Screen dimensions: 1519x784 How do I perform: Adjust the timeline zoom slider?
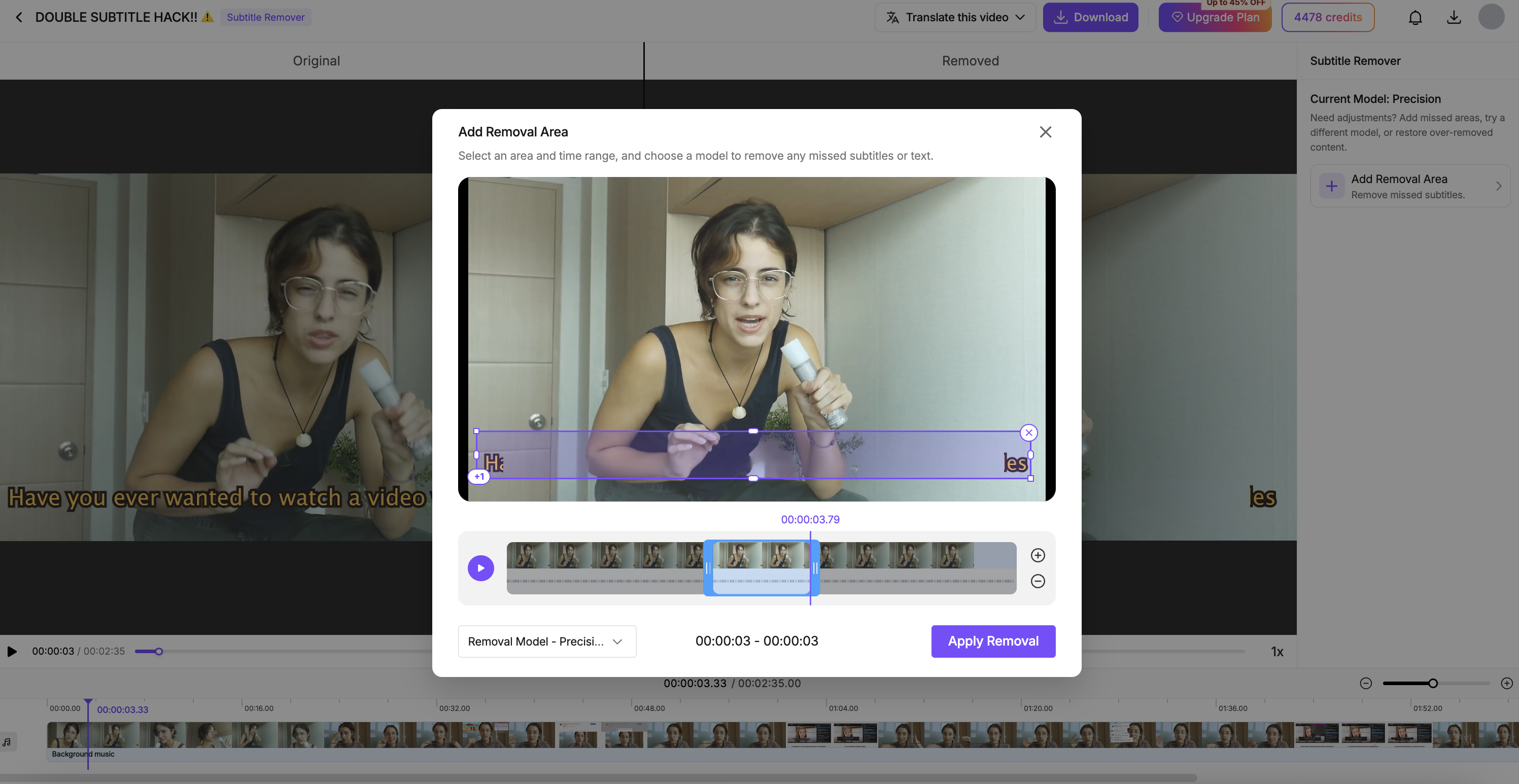[x=1433, y=683]
